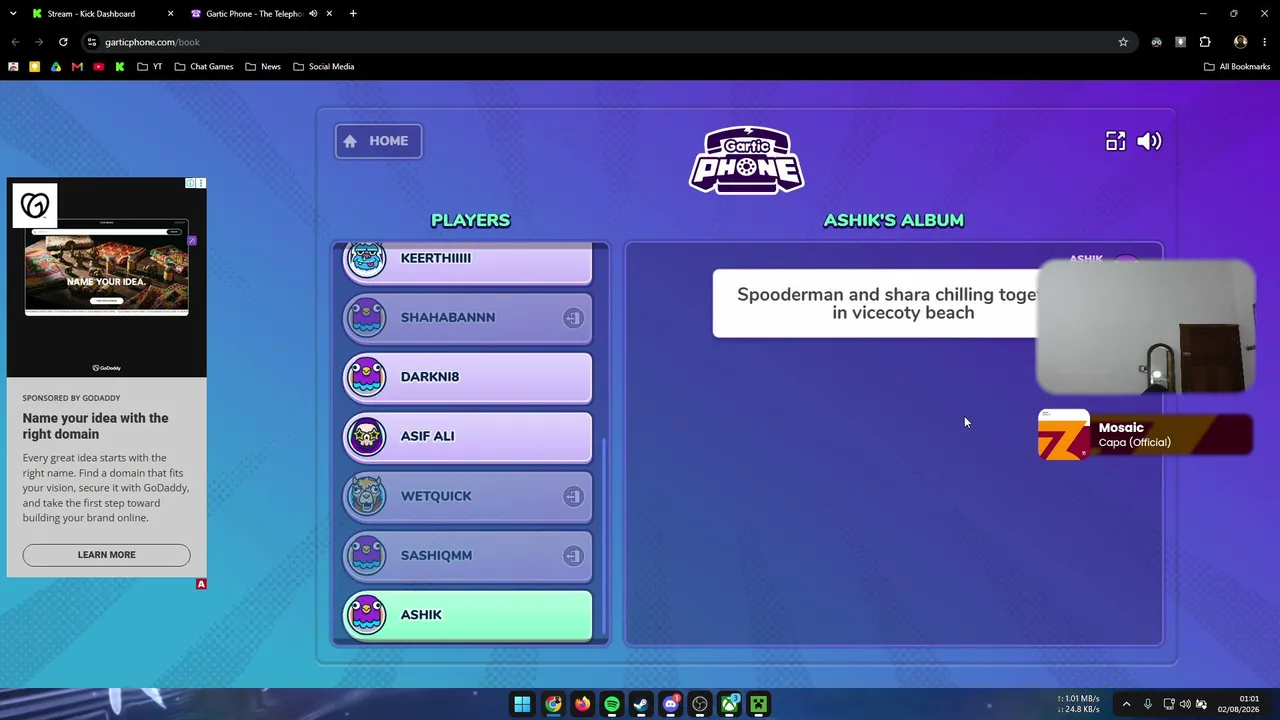Screen dimensions: 1280x720
Task: Click LEARN MORE in the GoDaddy ad
Action: coord(106,555)
